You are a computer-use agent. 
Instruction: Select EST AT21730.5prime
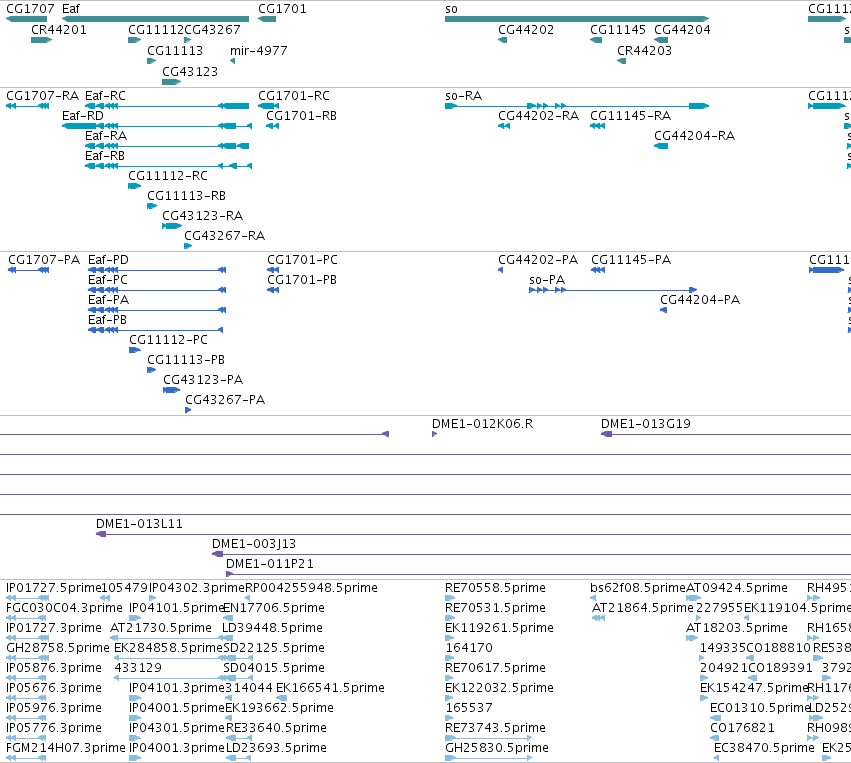point(161,628)
